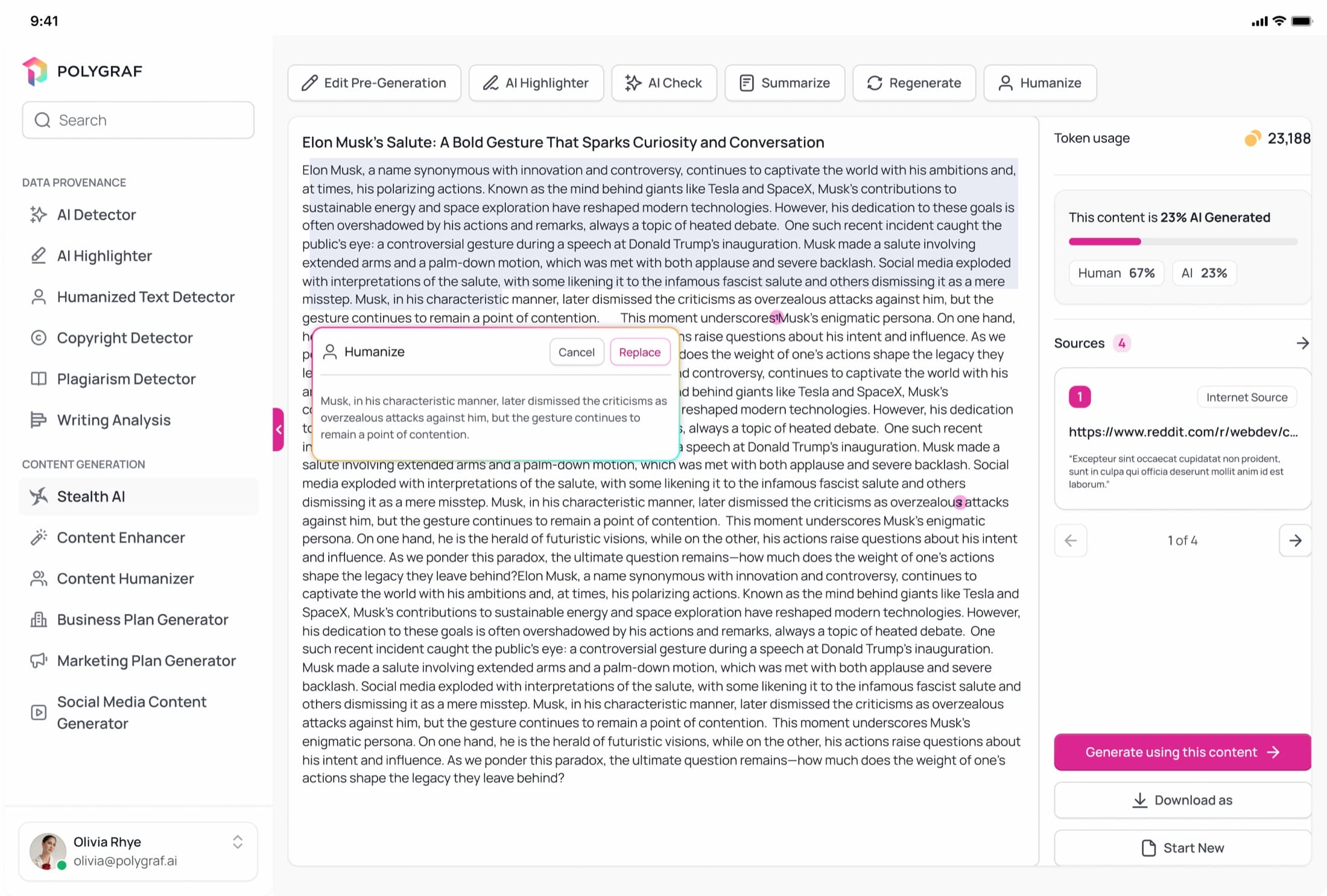Viewport: 1327px width, 896px height.
Task: Click the Business Plan Generator building icon
Action: (x=39, y=619)
